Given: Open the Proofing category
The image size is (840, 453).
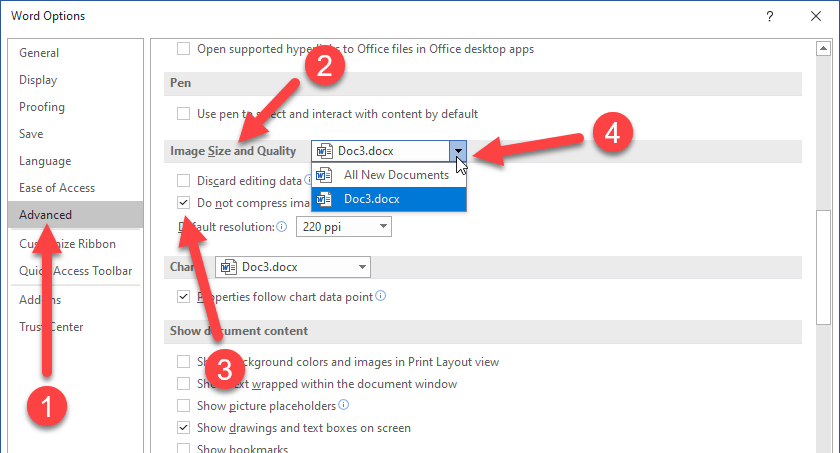Looking at the screenshot, I should coord(42,107).
